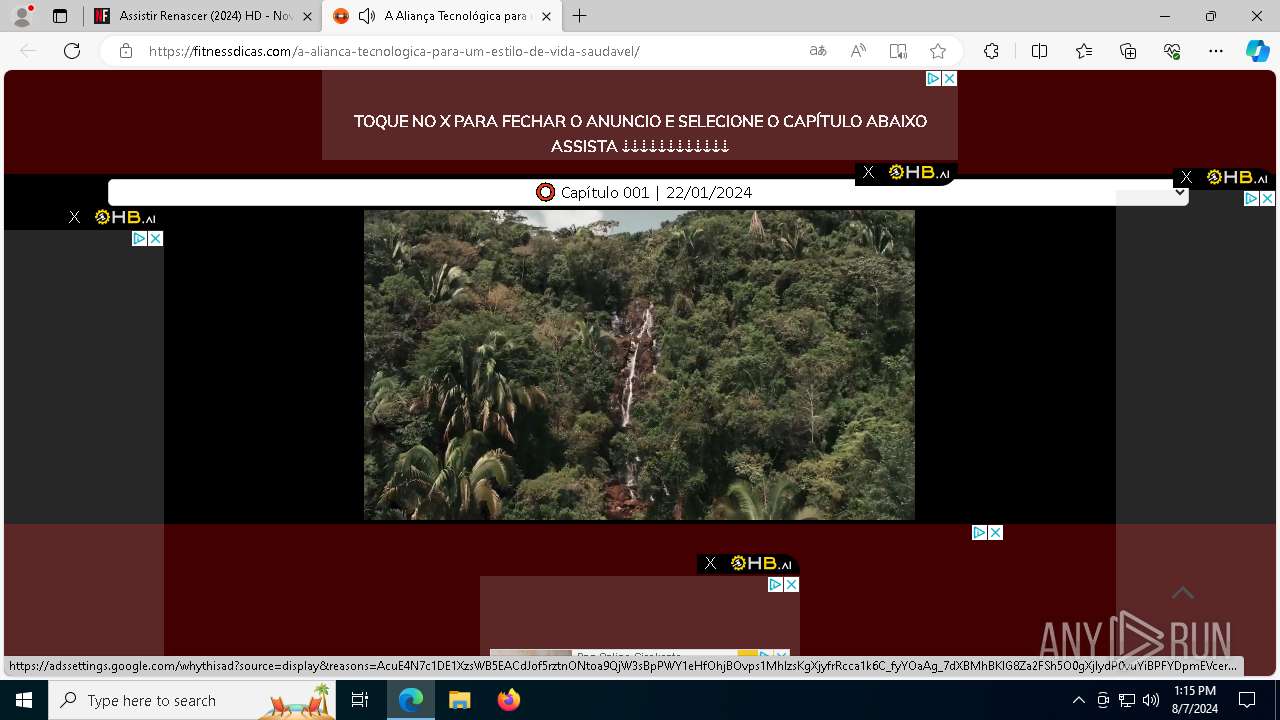Image resolution: width=1280 pixels, height=720 pixels.
Task: Close the left sidebar Google ad X
Action: pos(155,238)
